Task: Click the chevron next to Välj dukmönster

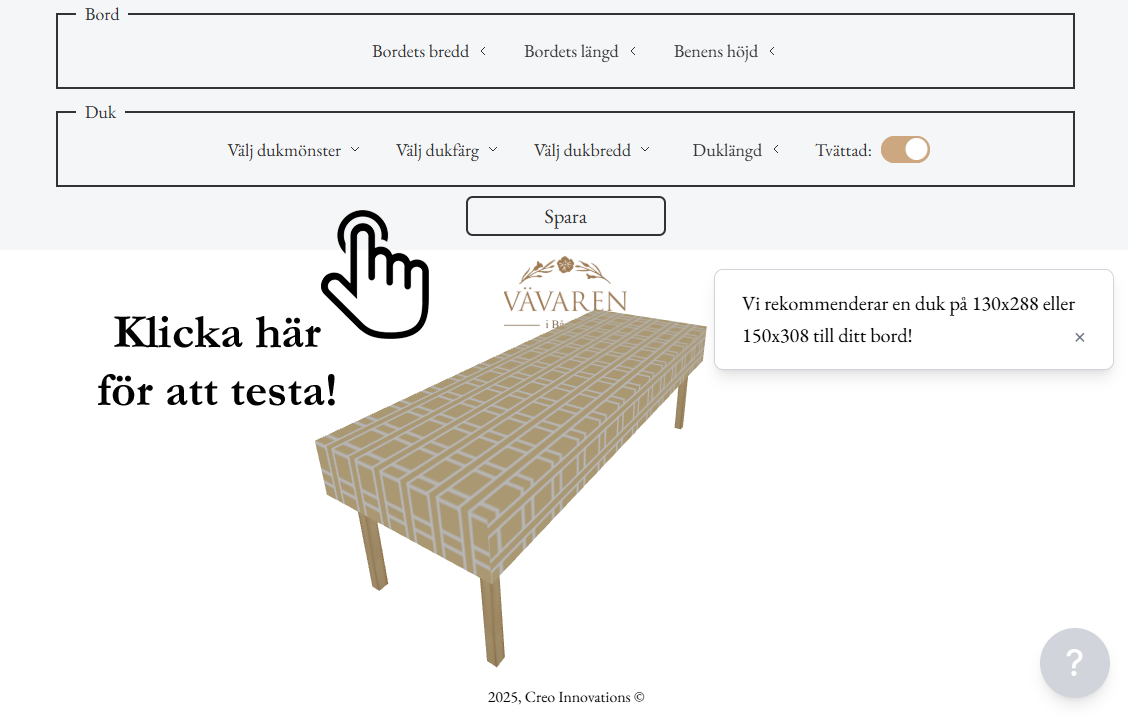Action: click(355, 150)
